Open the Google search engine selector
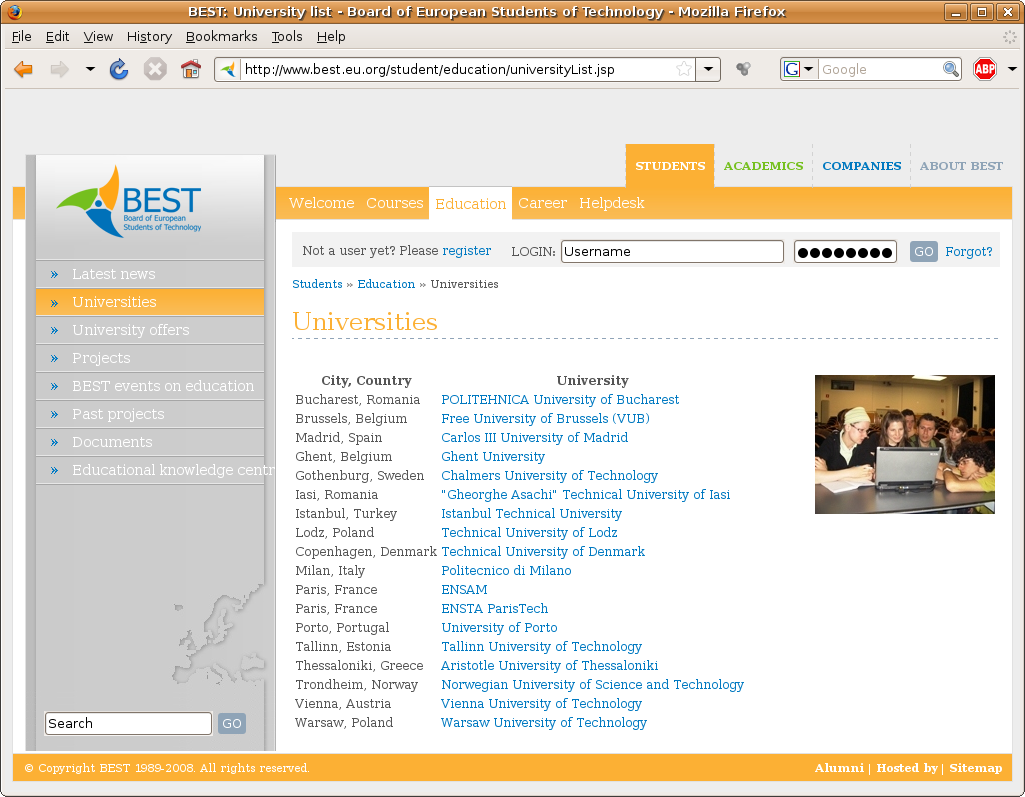1025x797 pixels. pyautogui.click(x=799, y=69)
